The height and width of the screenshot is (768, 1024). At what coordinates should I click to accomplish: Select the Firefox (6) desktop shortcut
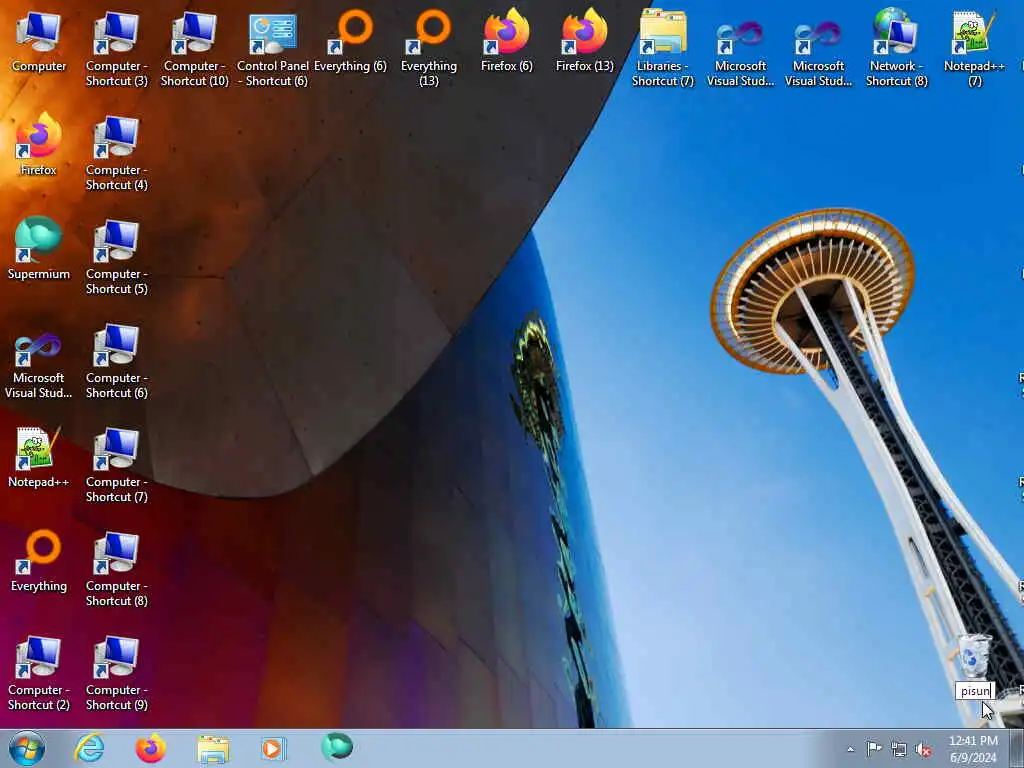(x=507, y=42)
